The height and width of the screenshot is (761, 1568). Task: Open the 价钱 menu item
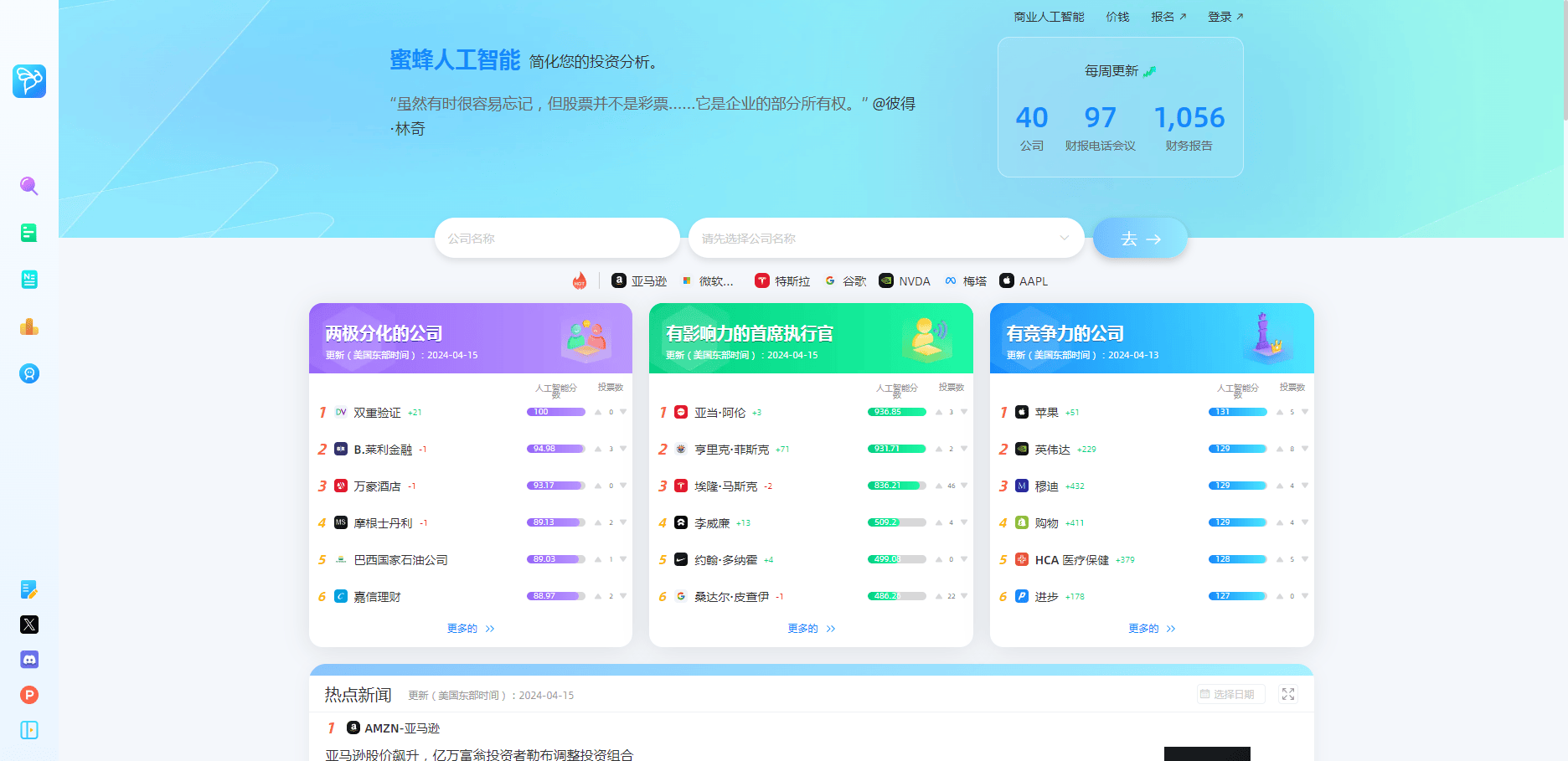click(1117, 17)
